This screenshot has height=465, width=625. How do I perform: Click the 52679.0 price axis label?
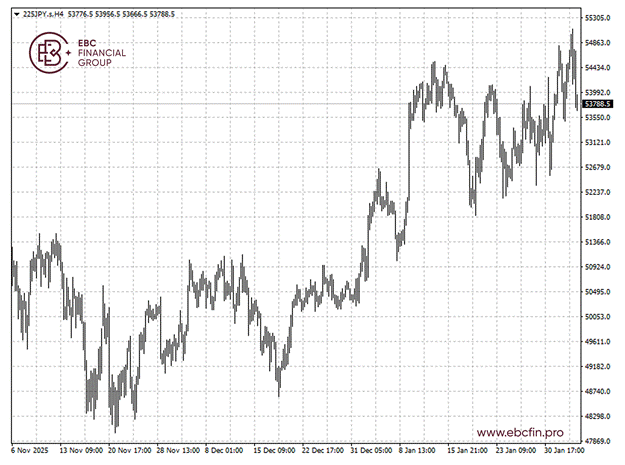(598, 167)
